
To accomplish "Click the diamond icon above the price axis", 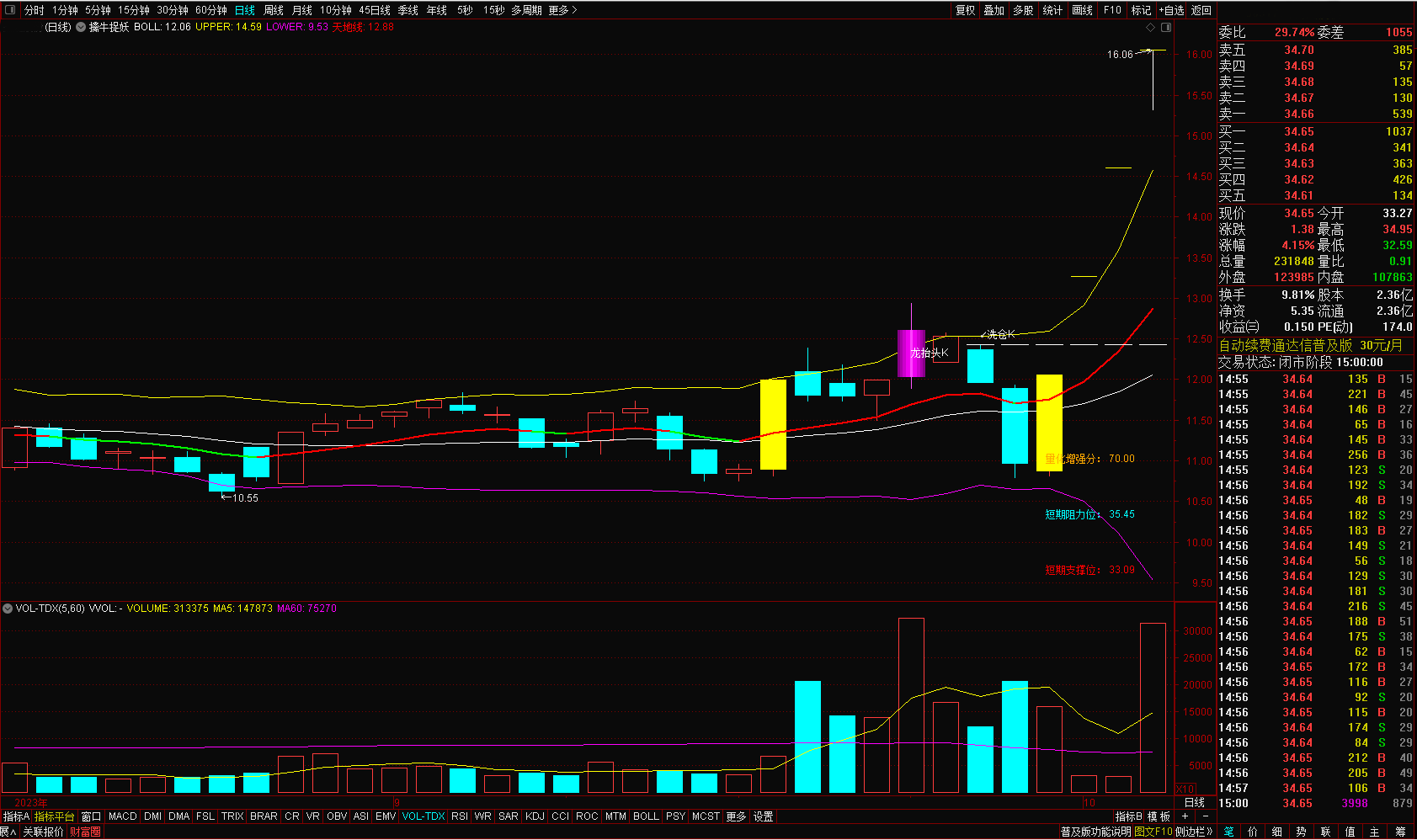I will click(x=1151, y=28).
